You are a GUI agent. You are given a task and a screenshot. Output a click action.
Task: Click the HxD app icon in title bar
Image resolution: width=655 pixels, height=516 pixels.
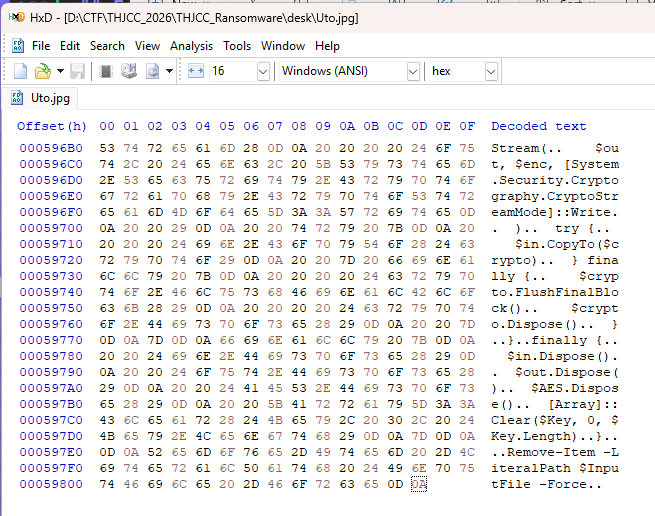[x=17, y=18]
